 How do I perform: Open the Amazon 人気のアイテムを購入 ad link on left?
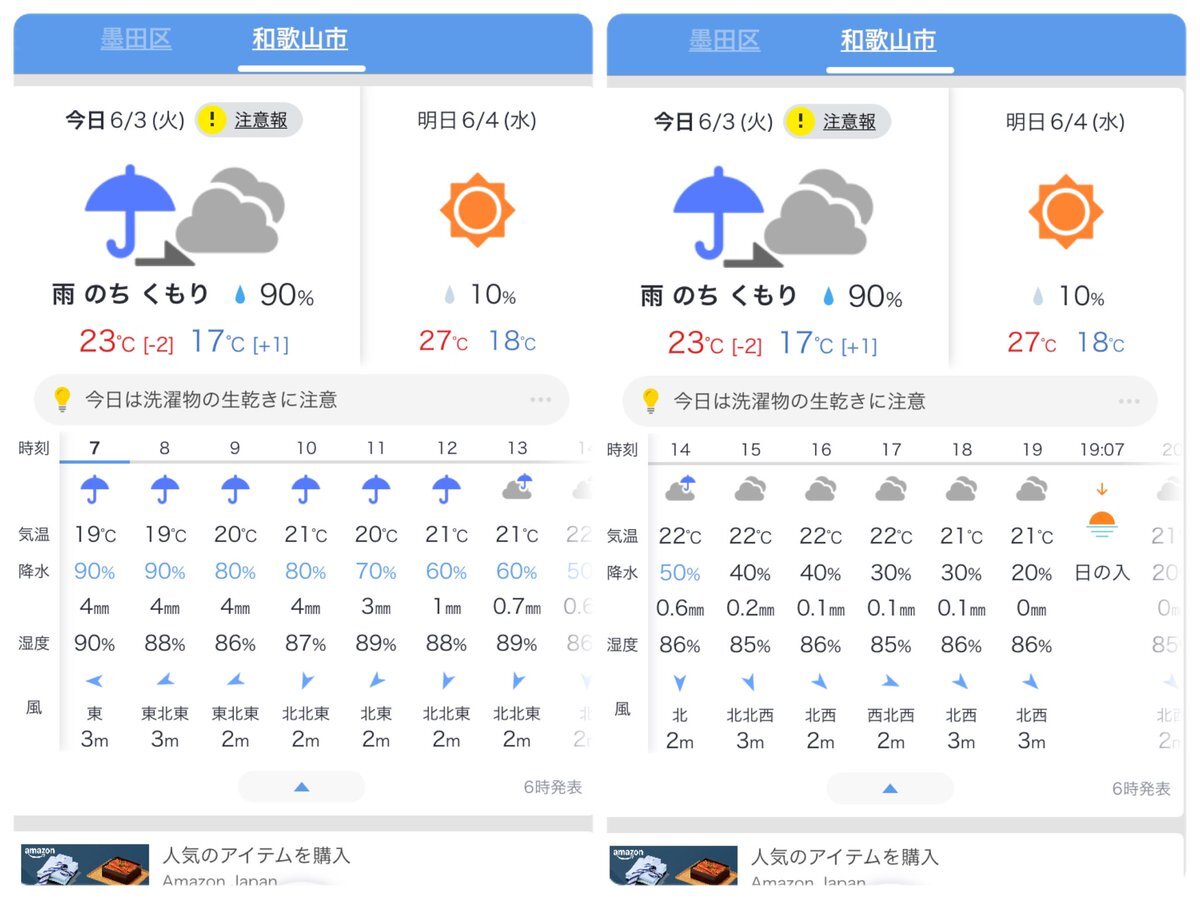(x=257, y=856)
